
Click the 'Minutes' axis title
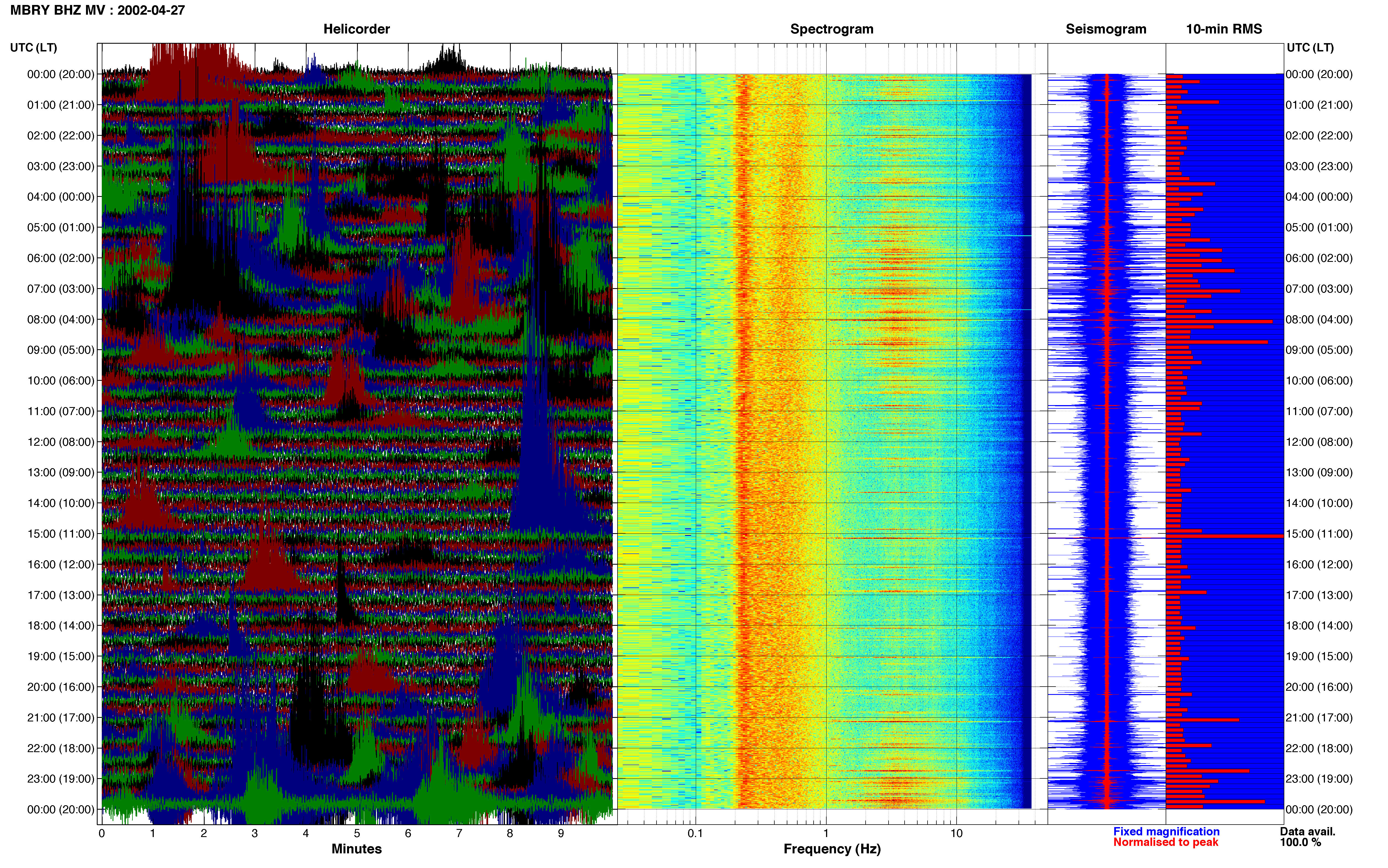356,849
